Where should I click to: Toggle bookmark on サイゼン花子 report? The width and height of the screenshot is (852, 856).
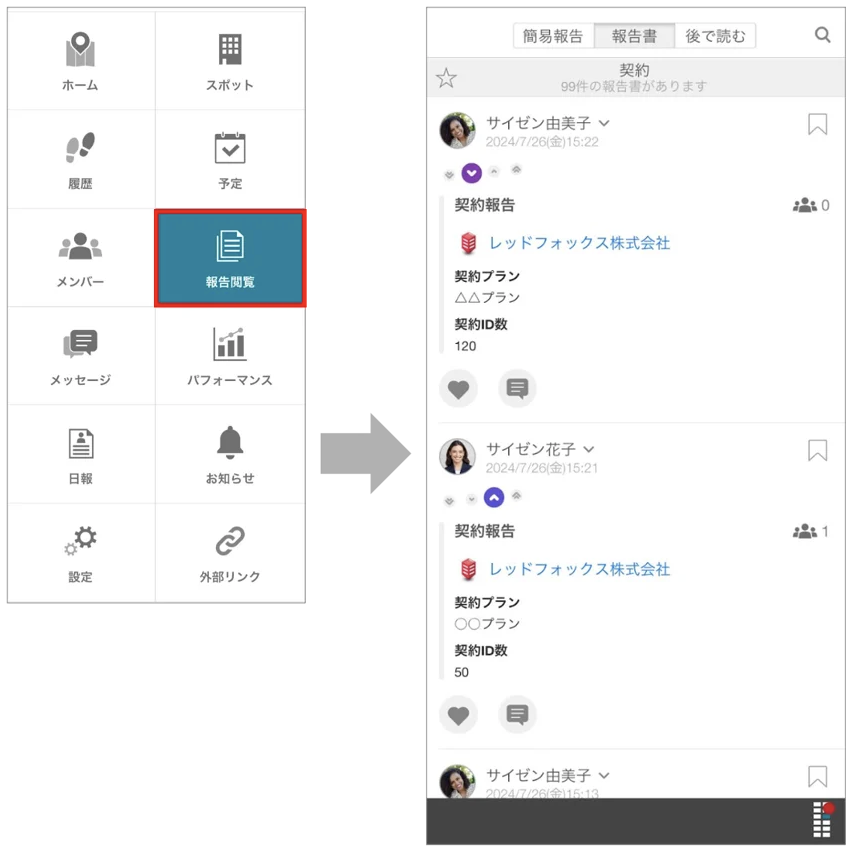(x=817, y=450)
